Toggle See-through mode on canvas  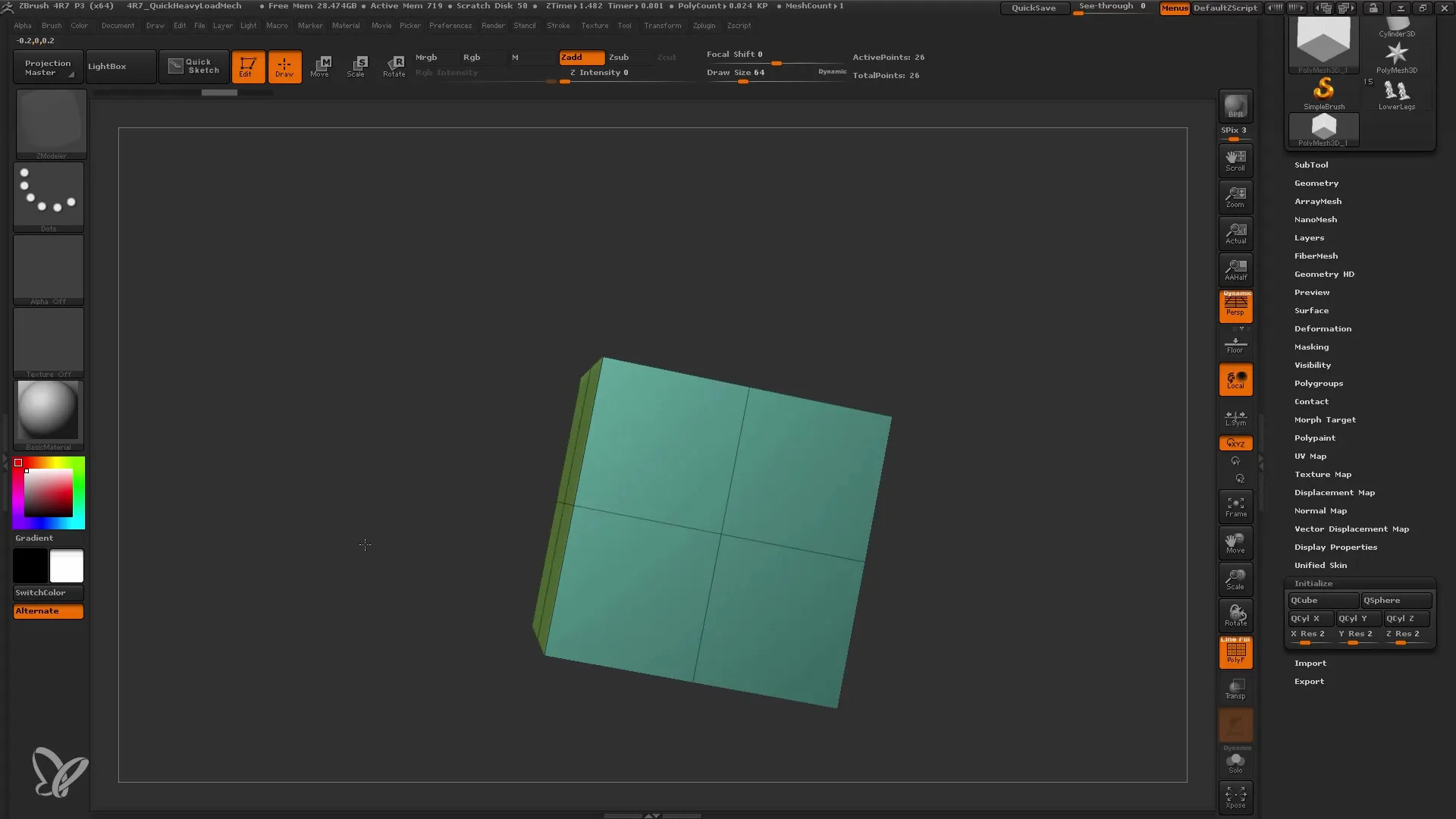pos(1112,7)
